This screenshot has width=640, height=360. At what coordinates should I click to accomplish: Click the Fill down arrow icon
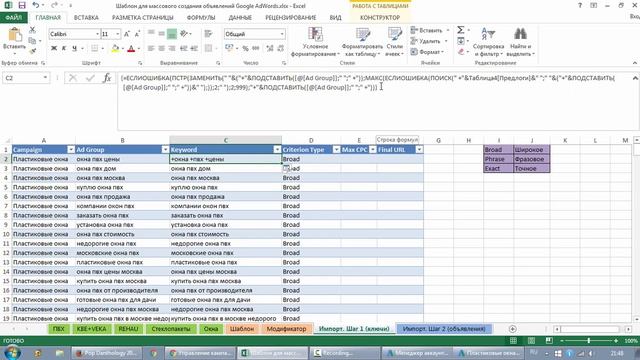click(461, 41)
